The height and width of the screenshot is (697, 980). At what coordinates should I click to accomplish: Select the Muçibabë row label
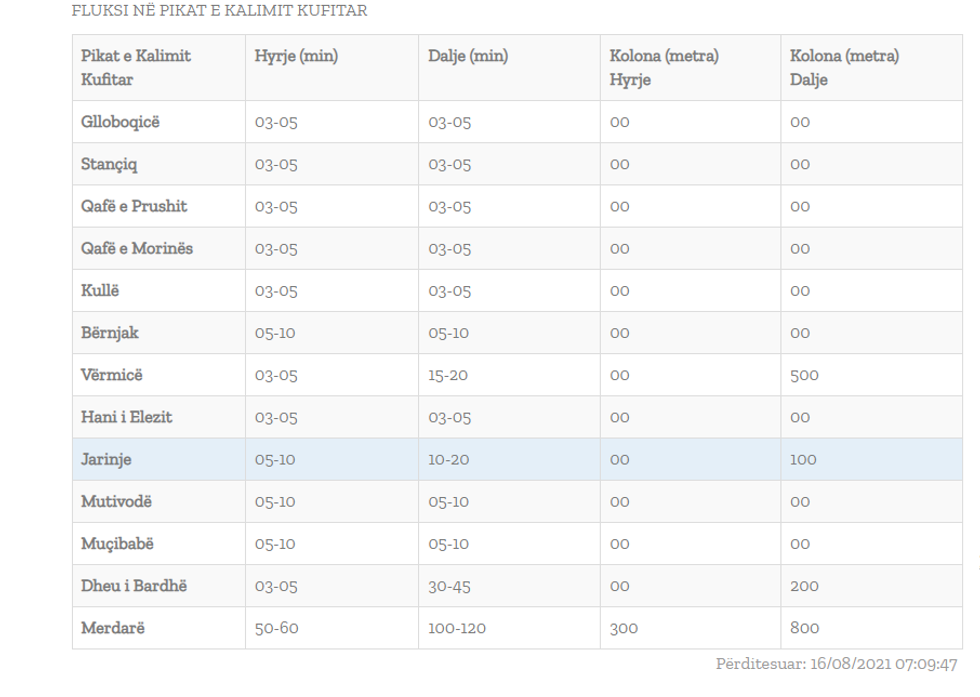pos(117,544)
